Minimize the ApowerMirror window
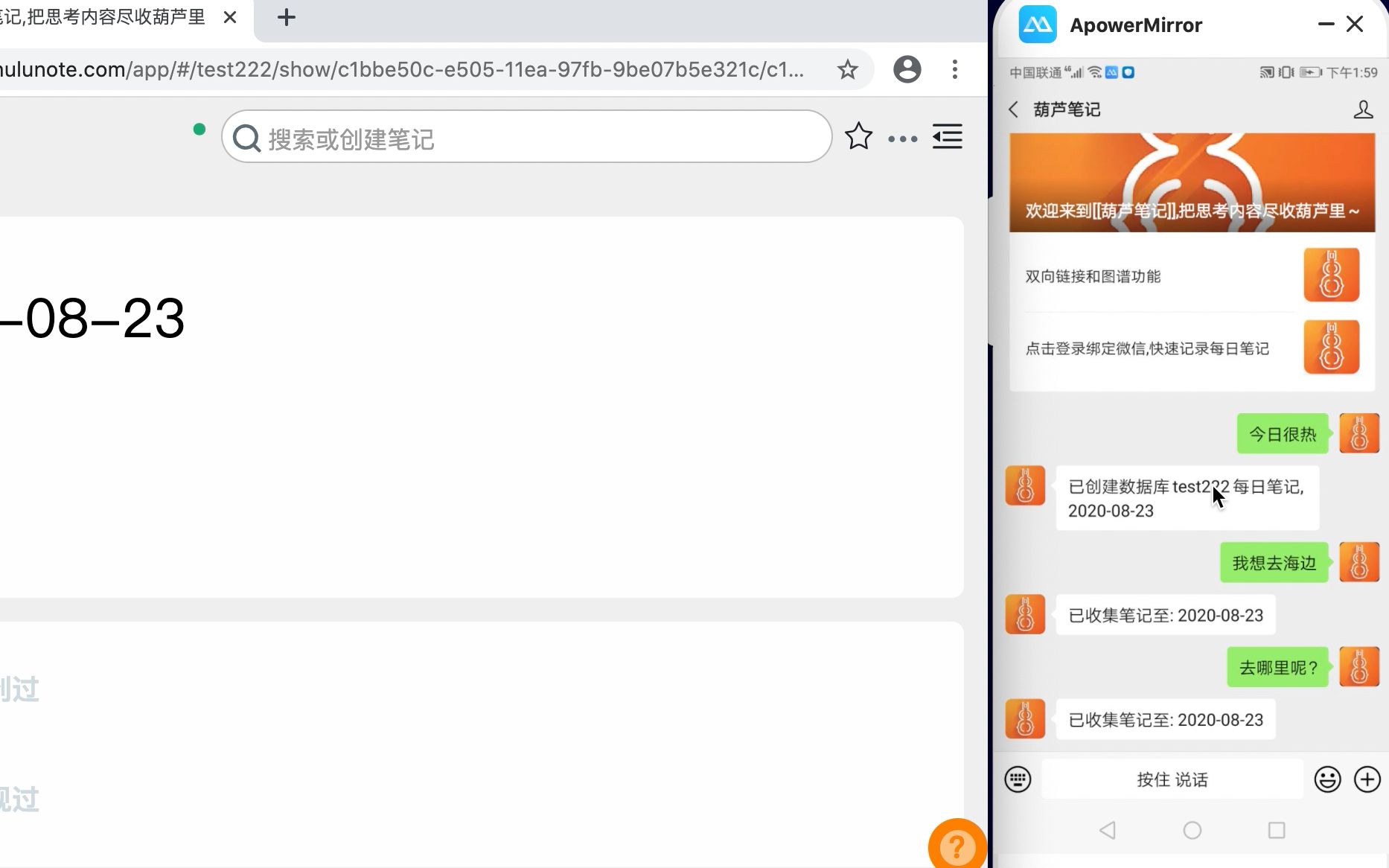This screenshot has width=1389, height=868. coord(1326,25)
